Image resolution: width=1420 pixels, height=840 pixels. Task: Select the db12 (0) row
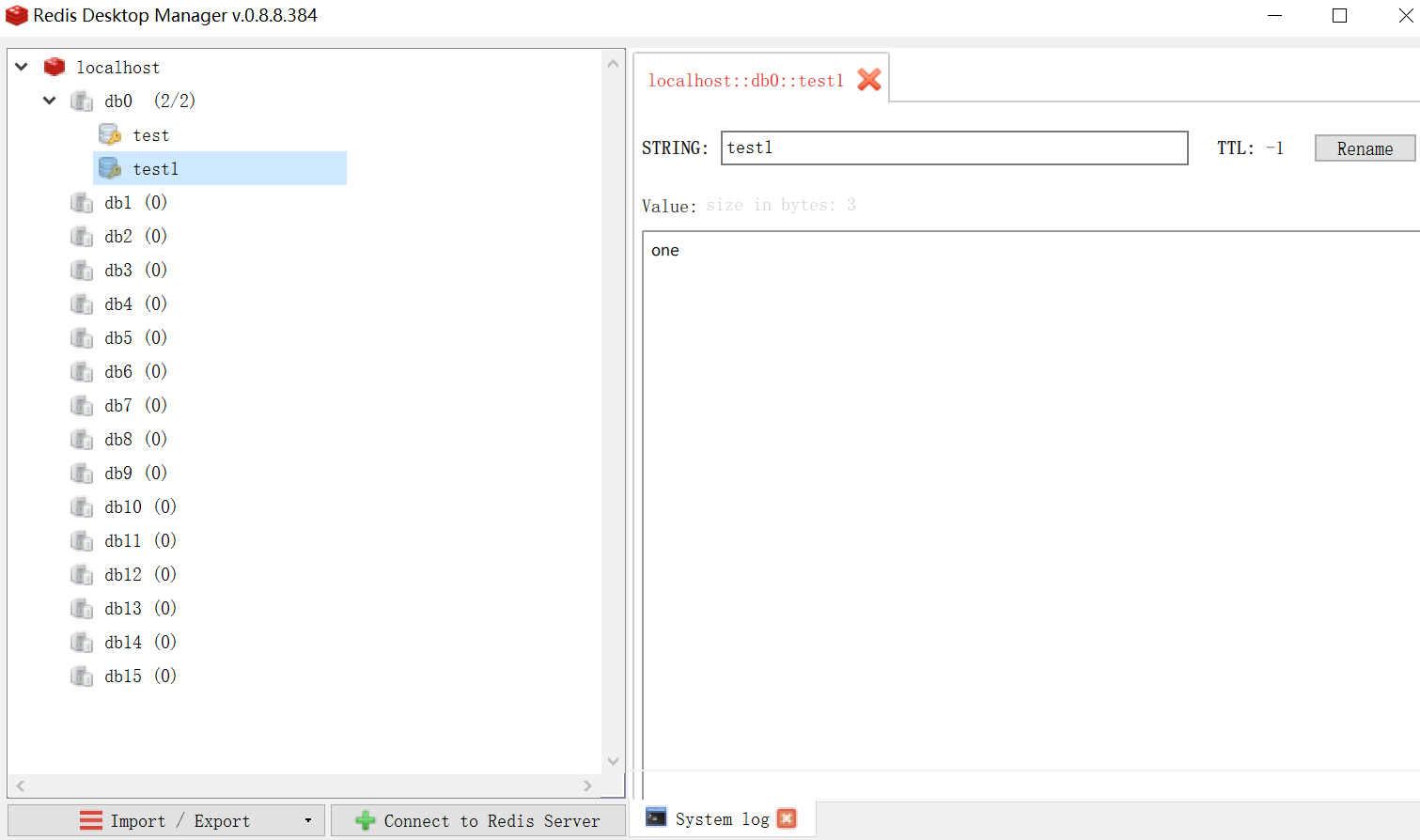click(141, 574)
